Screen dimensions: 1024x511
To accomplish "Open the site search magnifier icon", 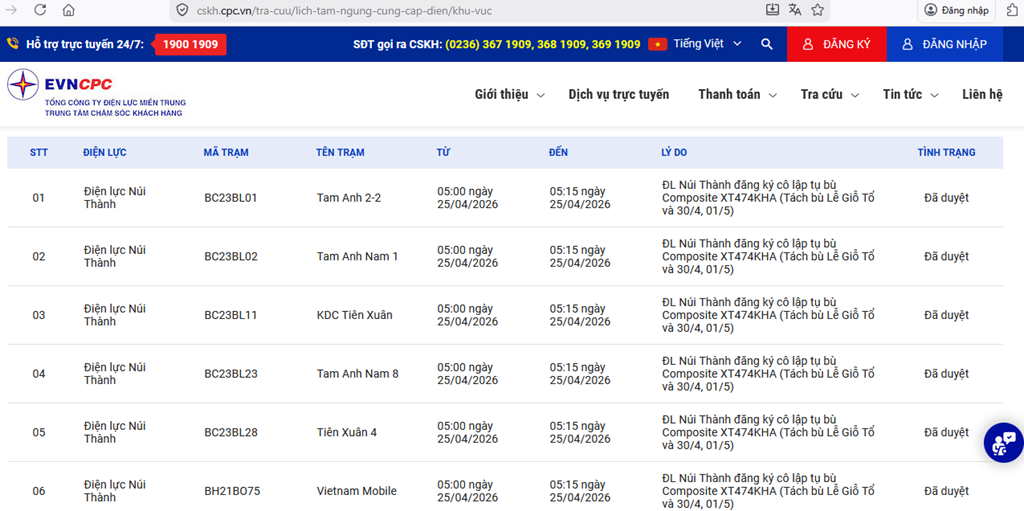I will [767, 44].
